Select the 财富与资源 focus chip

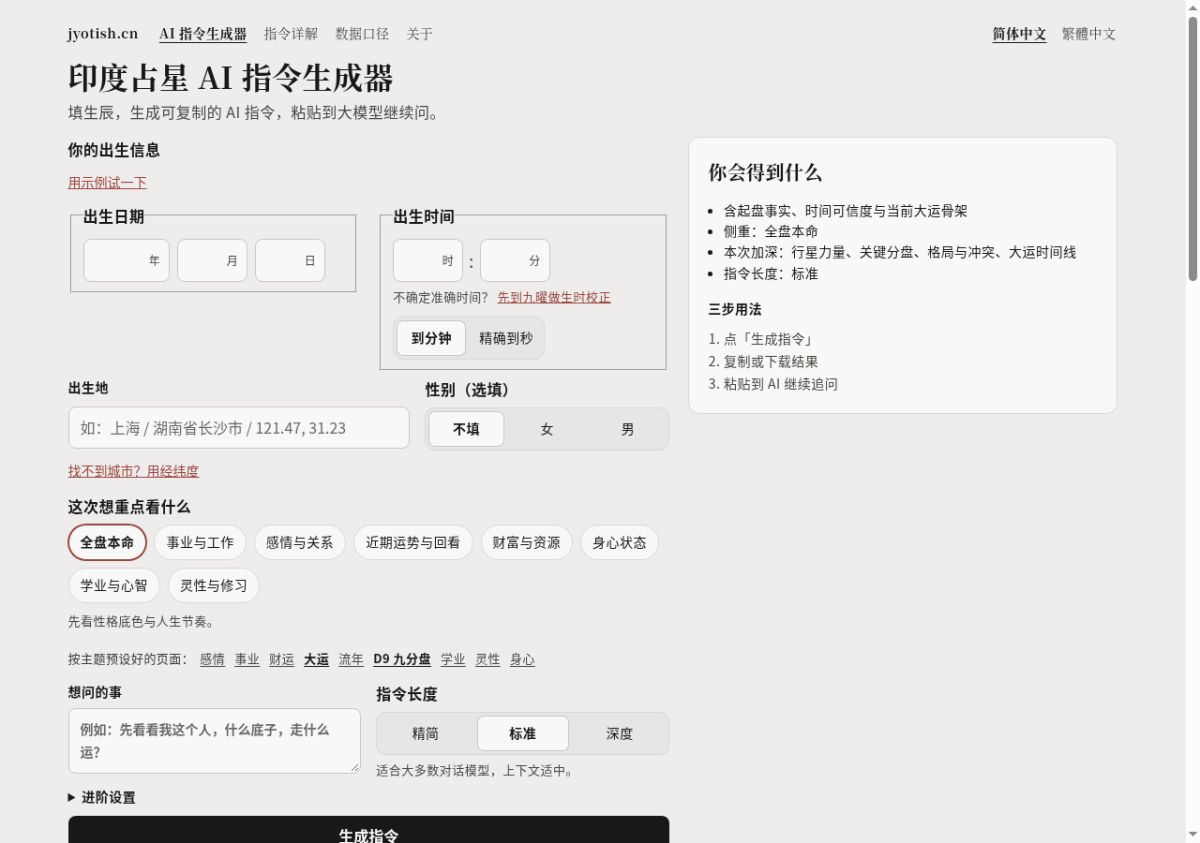(x=526, y=543)
